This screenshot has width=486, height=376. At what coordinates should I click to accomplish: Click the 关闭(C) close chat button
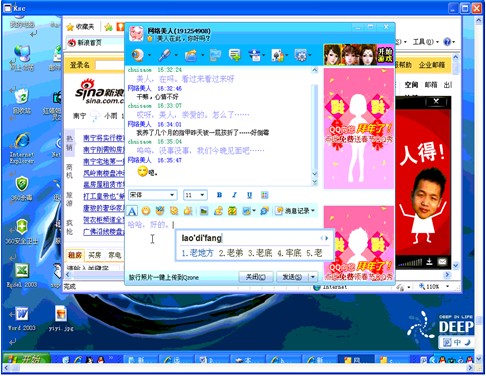tap(256, 277)
